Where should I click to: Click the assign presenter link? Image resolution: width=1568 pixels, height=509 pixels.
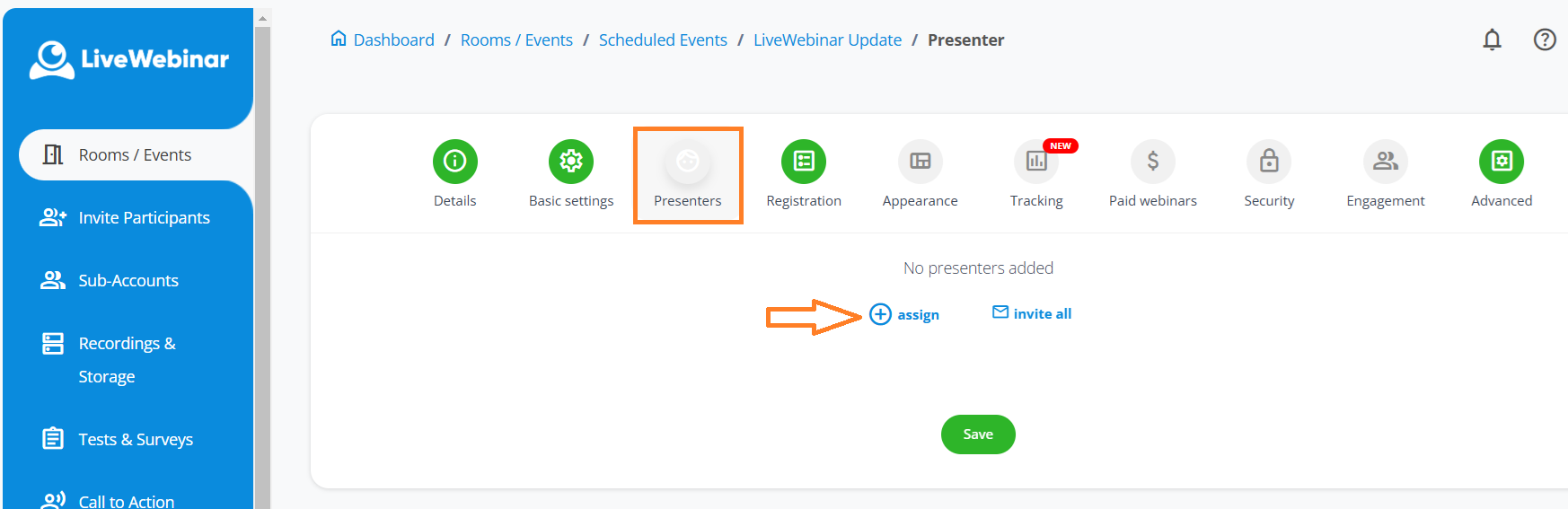(905, 314)
